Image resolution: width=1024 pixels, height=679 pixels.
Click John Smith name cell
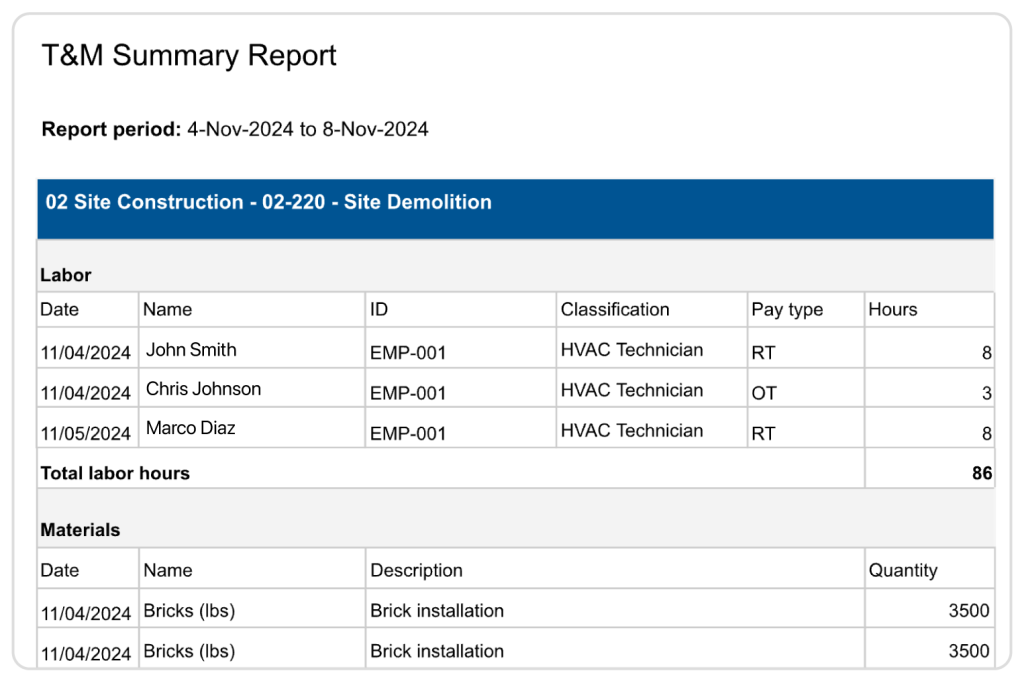tap(191, 350)
